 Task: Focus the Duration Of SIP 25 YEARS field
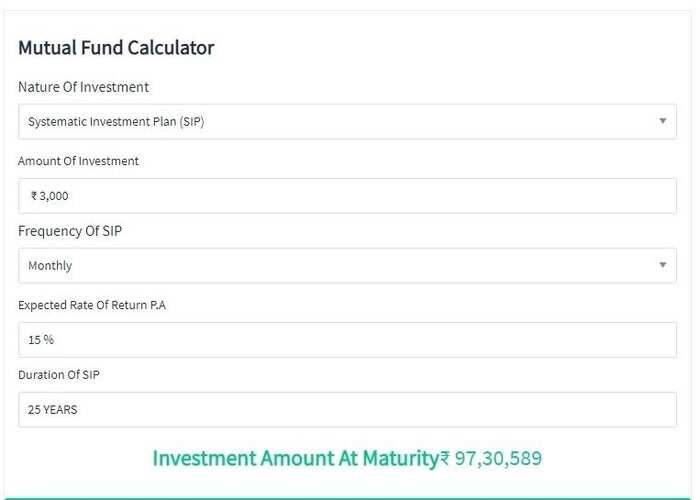pyautogui.click(x=347, y=409)
